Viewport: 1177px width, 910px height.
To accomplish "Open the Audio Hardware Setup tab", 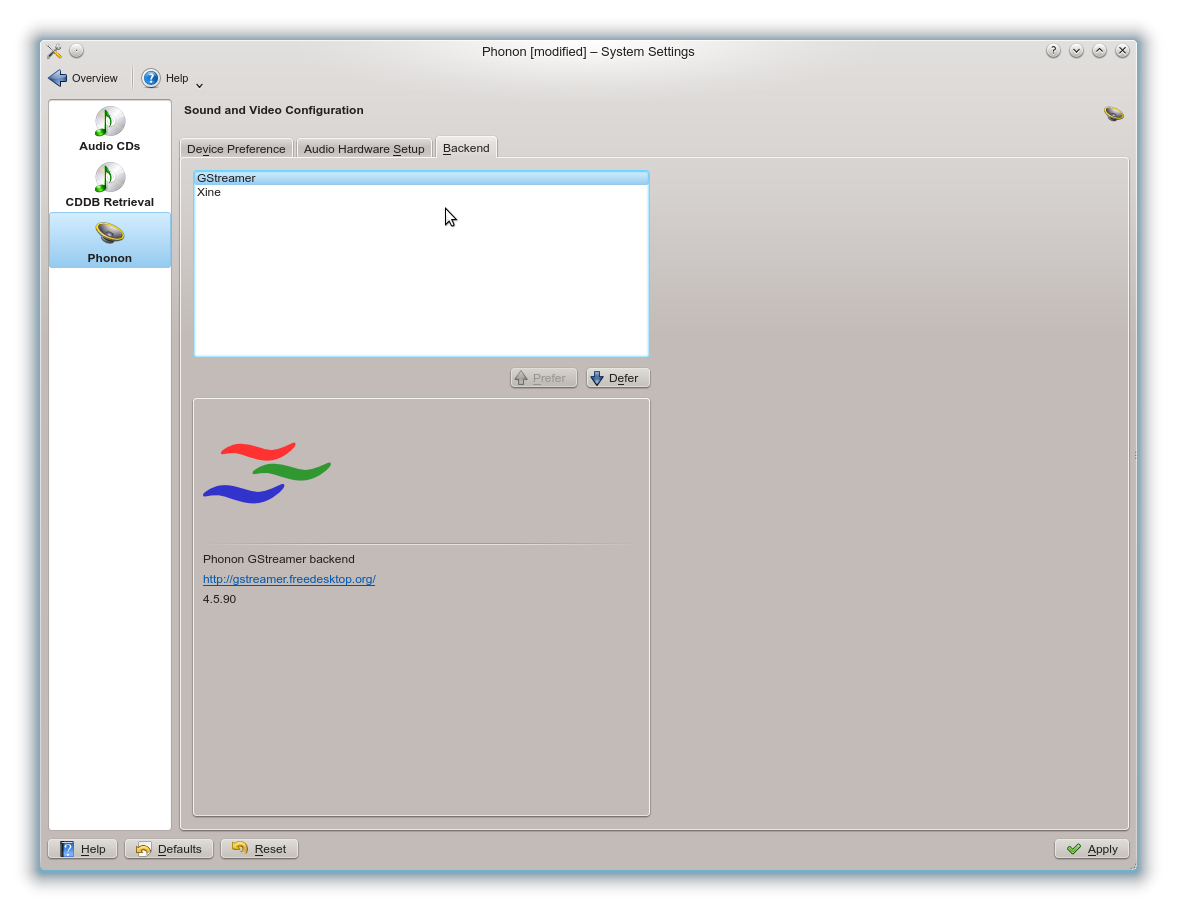I will point(364,148).
